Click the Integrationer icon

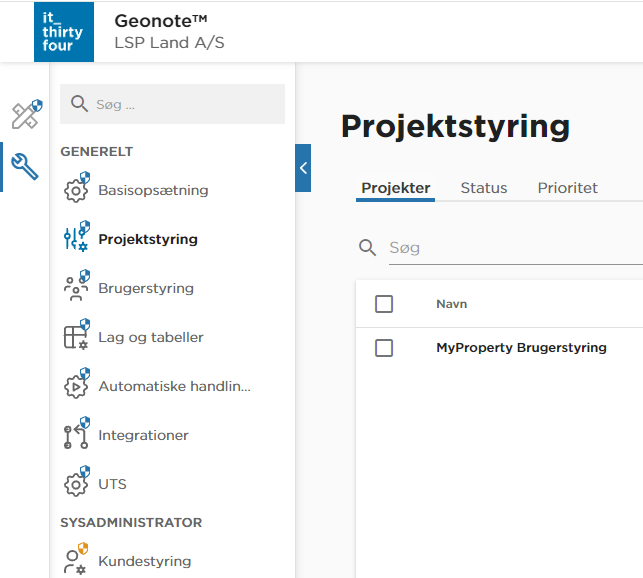tap(76, 435)
